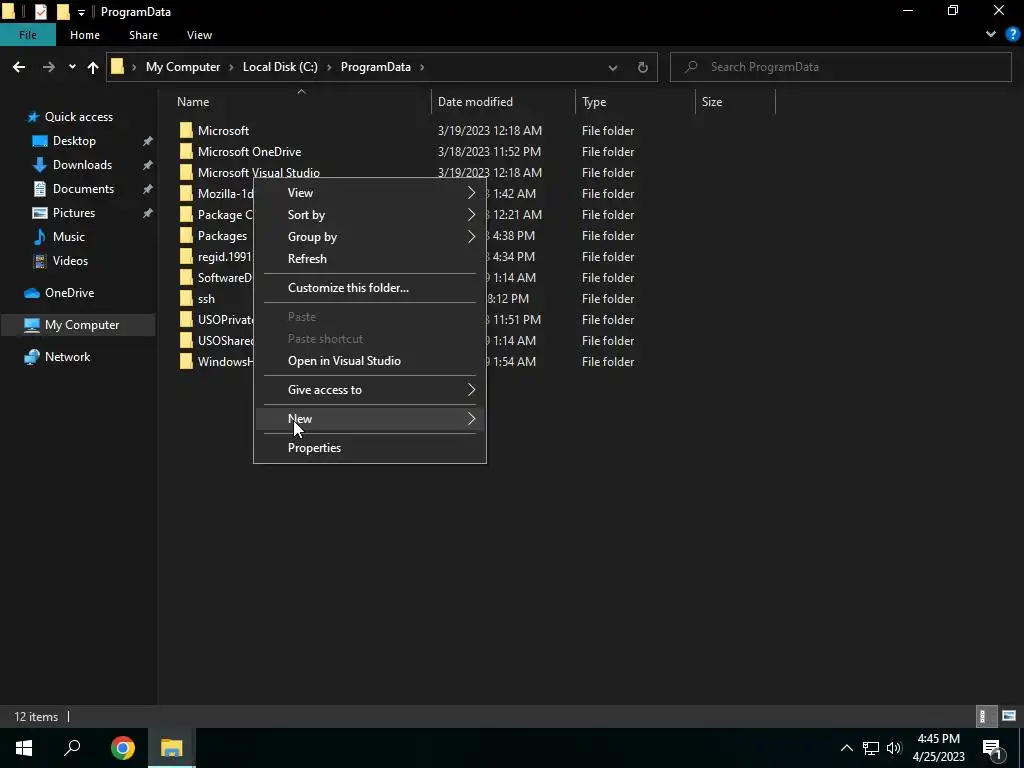
Task: Choose Properties from the context menu
Action: [370, 448]
